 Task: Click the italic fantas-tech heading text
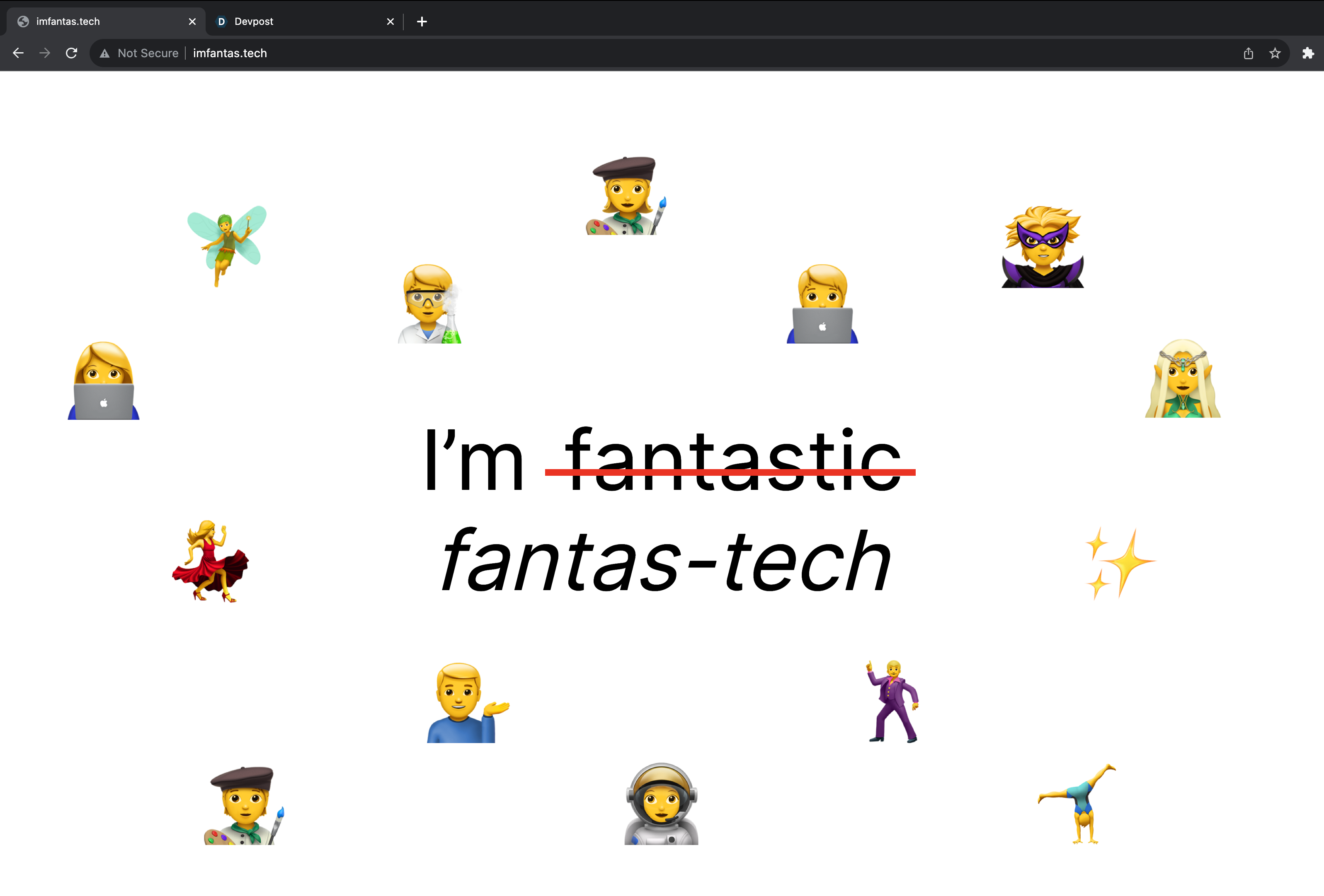coord(665,562)
